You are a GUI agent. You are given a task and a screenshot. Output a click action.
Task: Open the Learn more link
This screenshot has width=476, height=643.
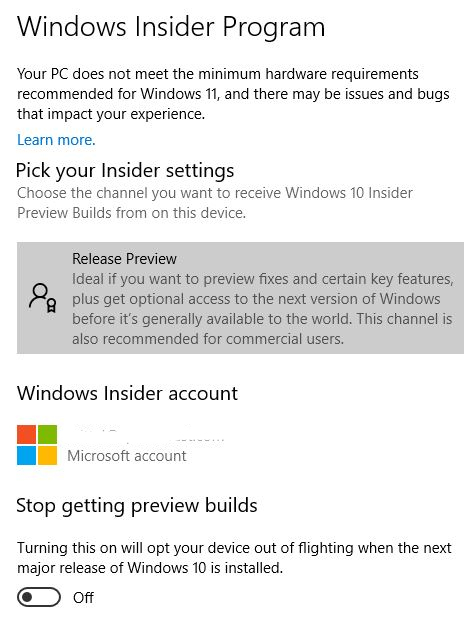point(56,140)
